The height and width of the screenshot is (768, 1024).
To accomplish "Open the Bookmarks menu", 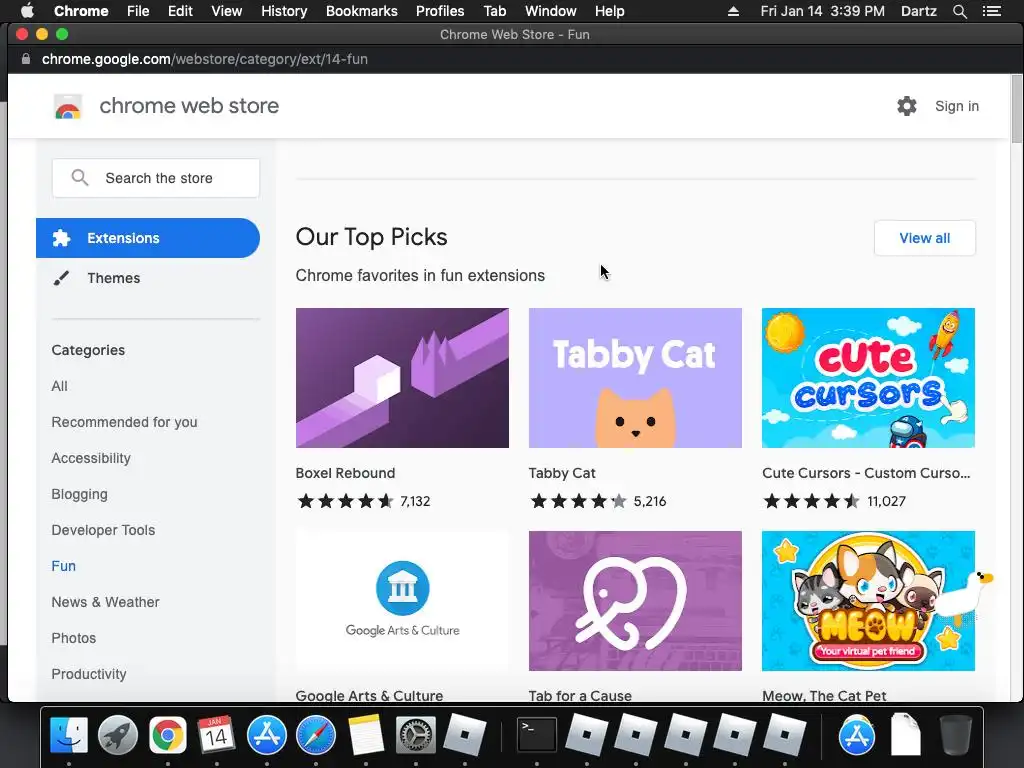I will coord(362,11).
